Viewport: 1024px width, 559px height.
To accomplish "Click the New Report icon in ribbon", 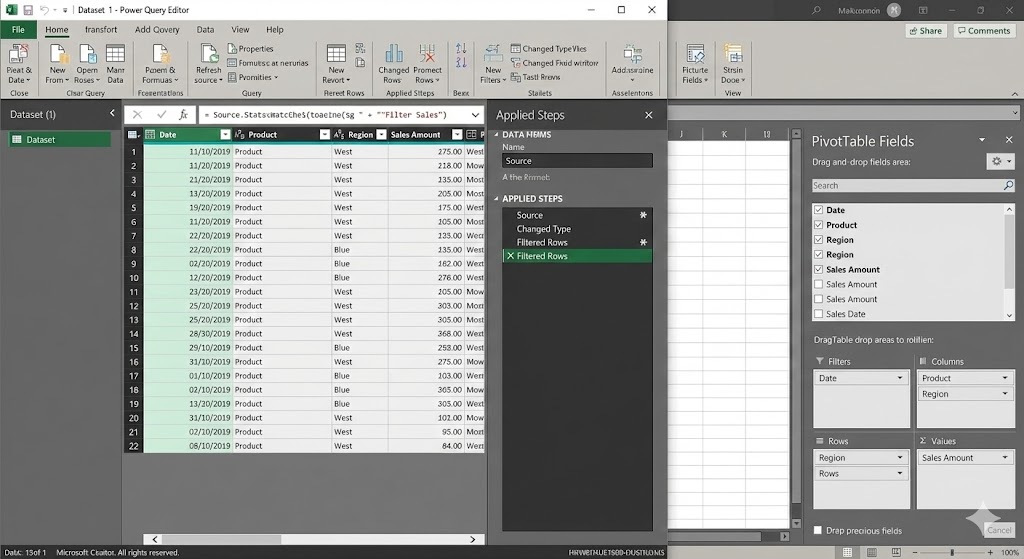I will [x=336, y=57].
